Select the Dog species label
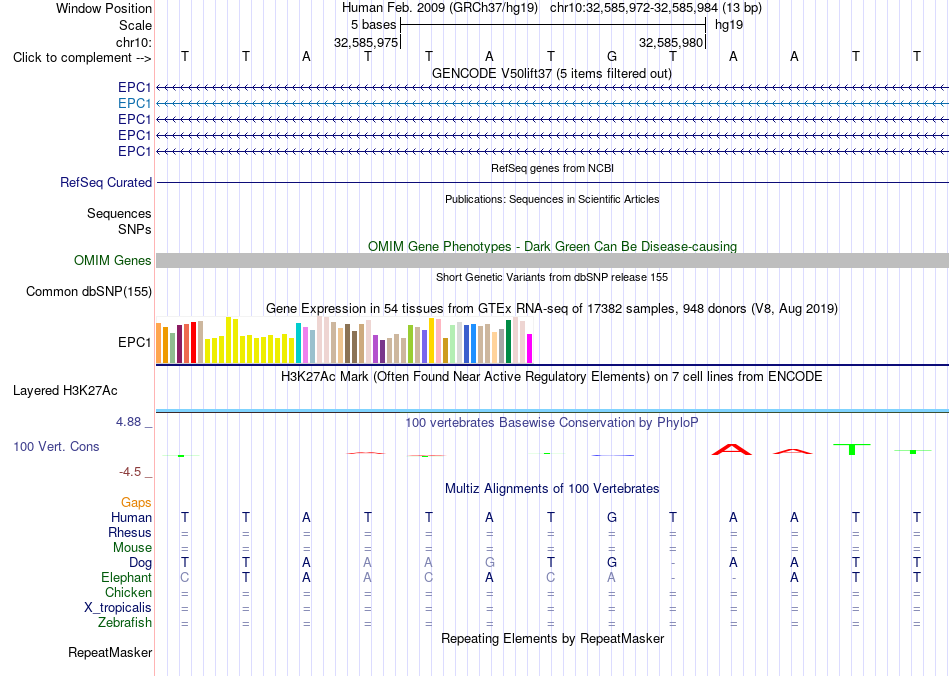950x676 pixels. (140, 563)
